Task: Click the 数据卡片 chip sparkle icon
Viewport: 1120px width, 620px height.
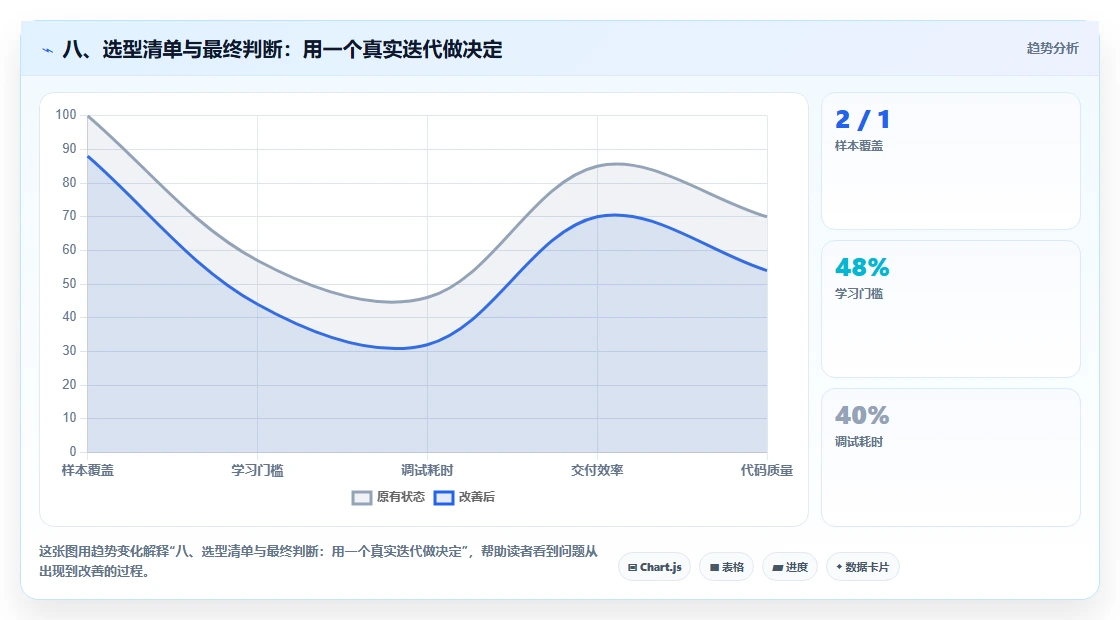Action: 839,567
